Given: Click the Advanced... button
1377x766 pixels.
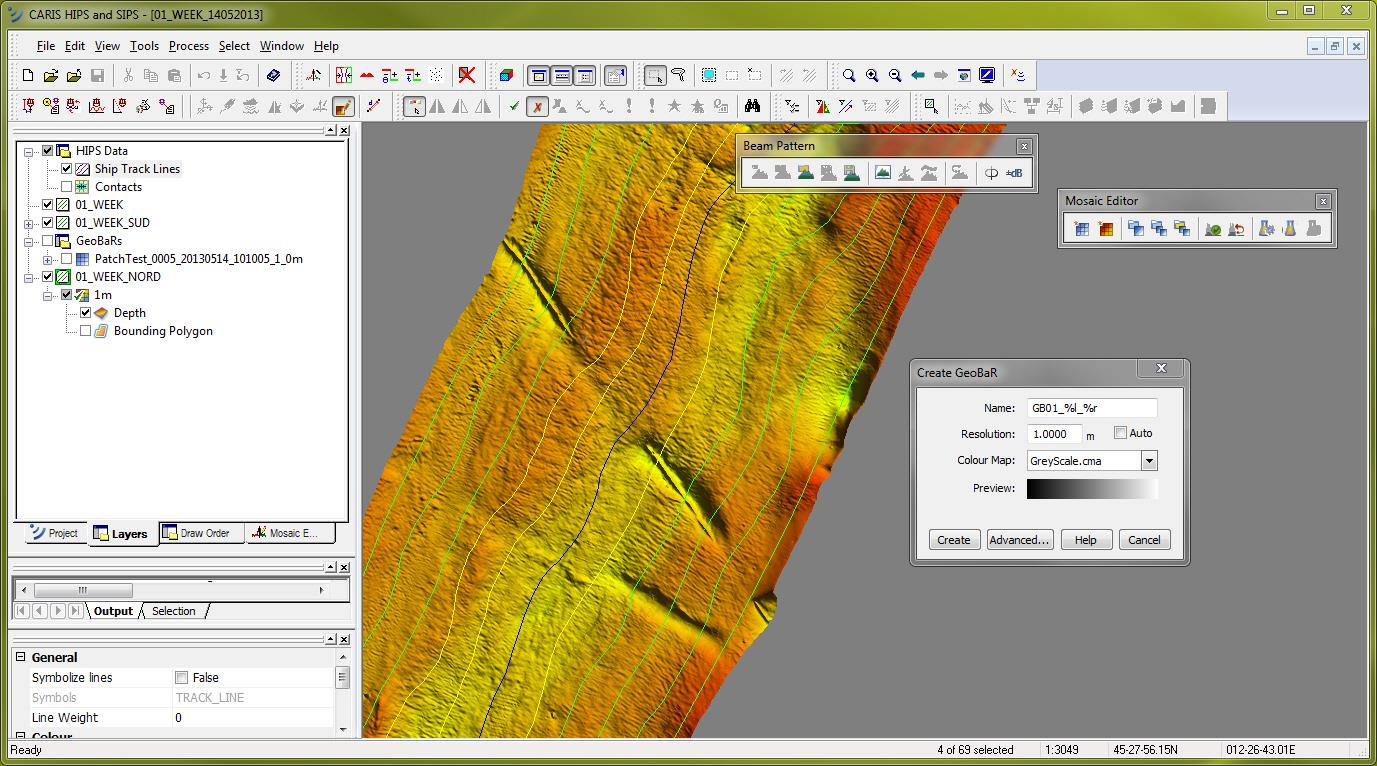Looking at the screenshot, I should click(1019, 540).
